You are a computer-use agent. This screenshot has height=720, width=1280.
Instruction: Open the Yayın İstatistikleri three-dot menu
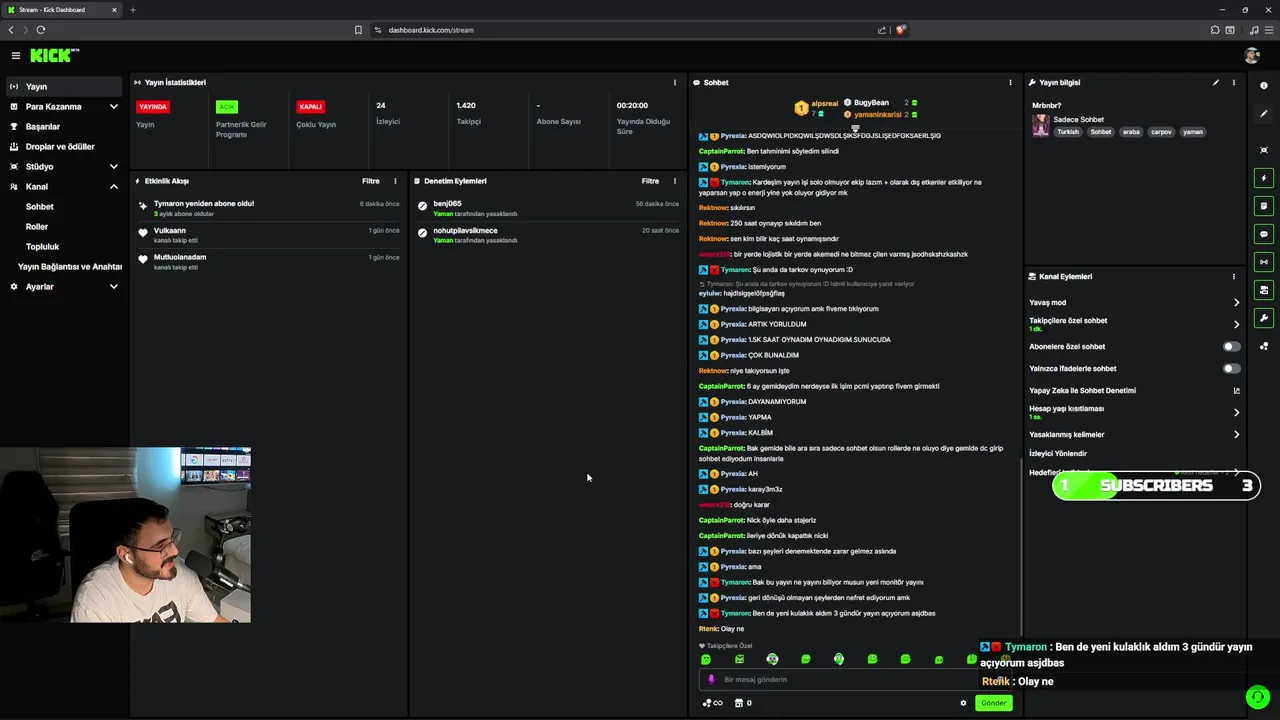[x=675, y=83]
